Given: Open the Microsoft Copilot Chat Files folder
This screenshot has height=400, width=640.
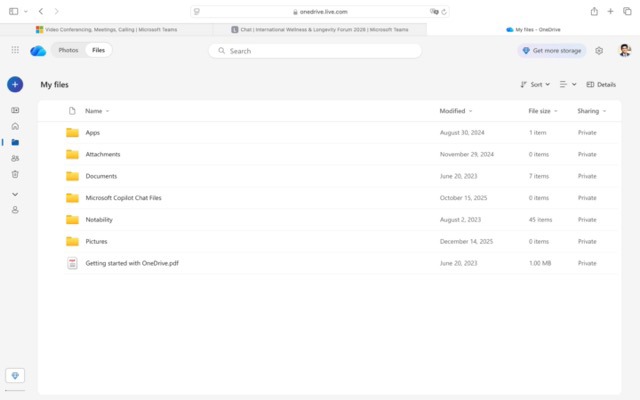Looking at the screenshot, I should (x=123, y=198).
